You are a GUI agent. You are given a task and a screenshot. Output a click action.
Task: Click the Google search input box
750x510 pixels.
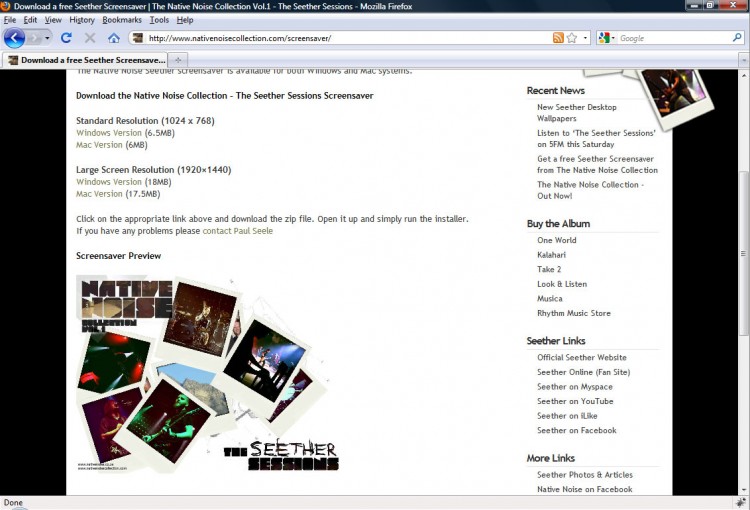[674, 38]
